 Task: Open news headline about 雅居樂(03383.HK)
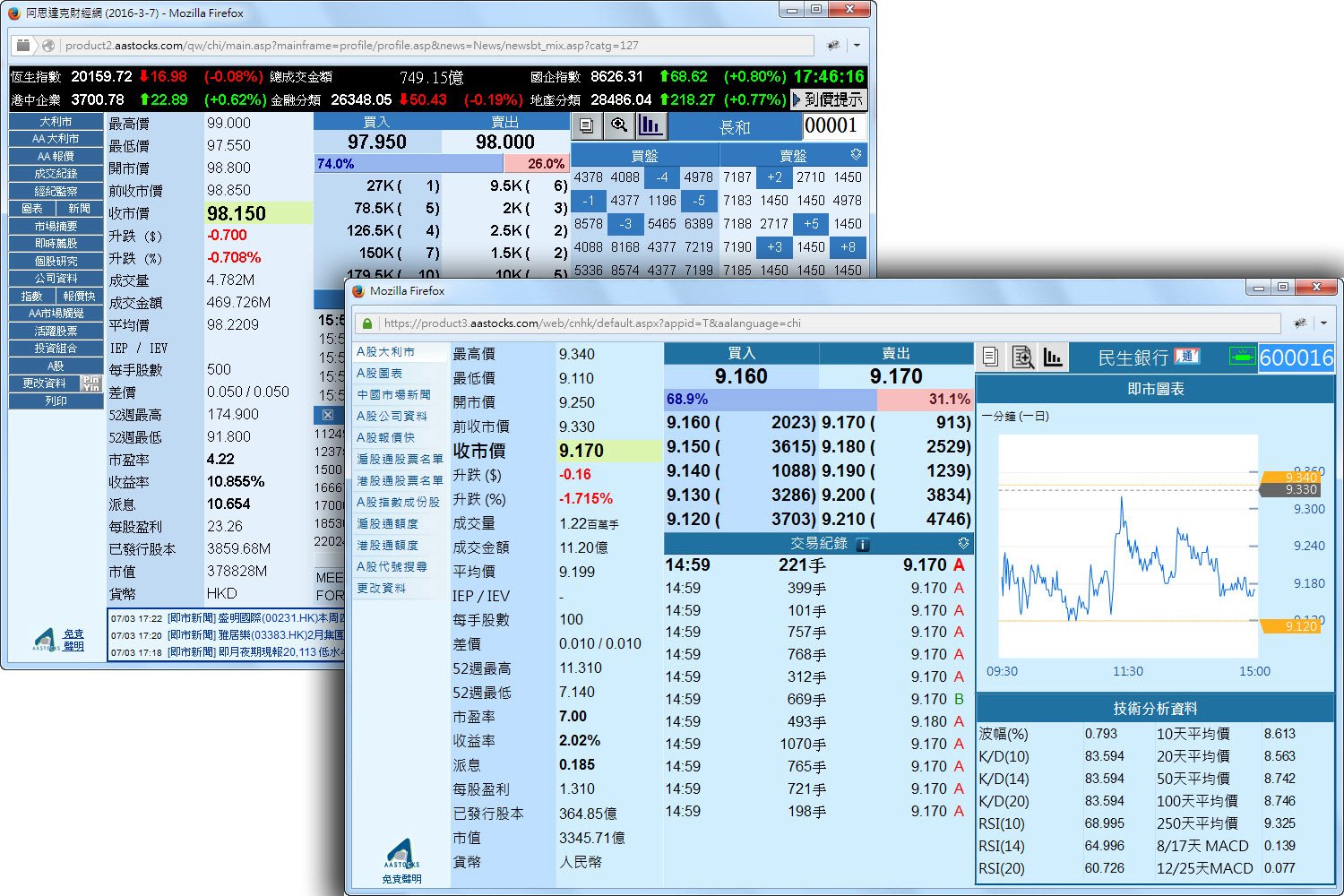point(255,635)
